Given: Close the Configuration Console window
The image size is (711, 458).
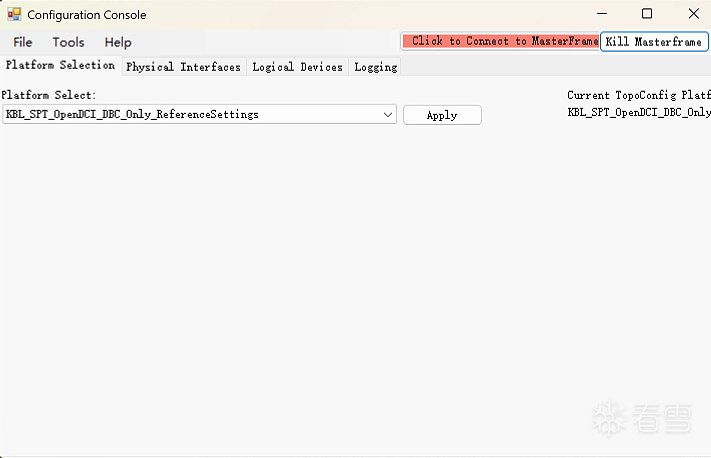Looking at the screenshot, I should point(693,14).
